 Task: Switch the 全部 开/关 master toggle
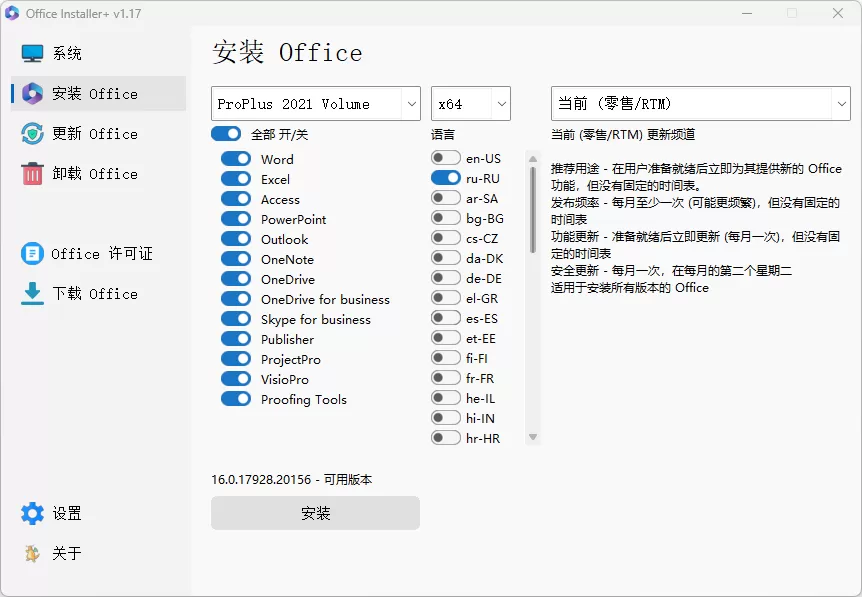point(224,133)
